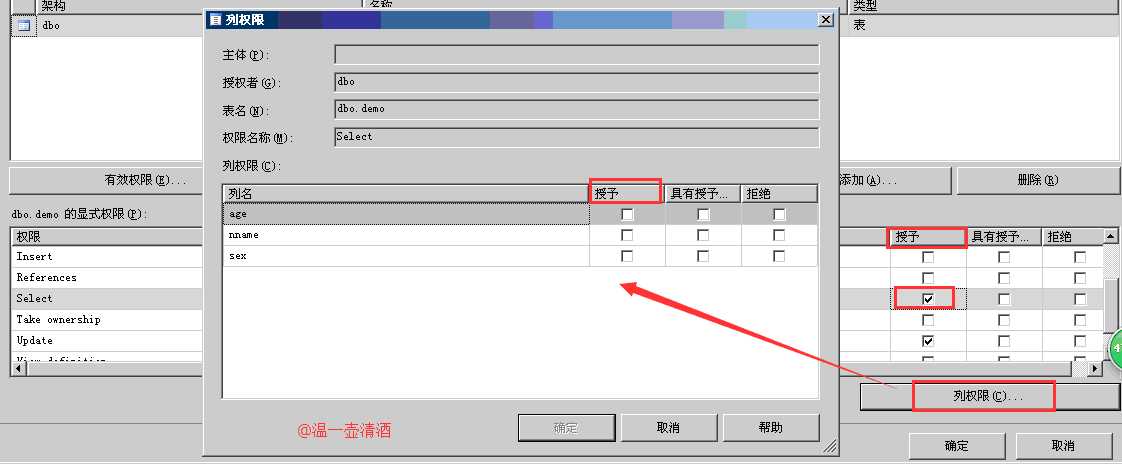Click 拒绝 column header in background permissions grid
This screenshot has width=1122, height=464.
1073,237
